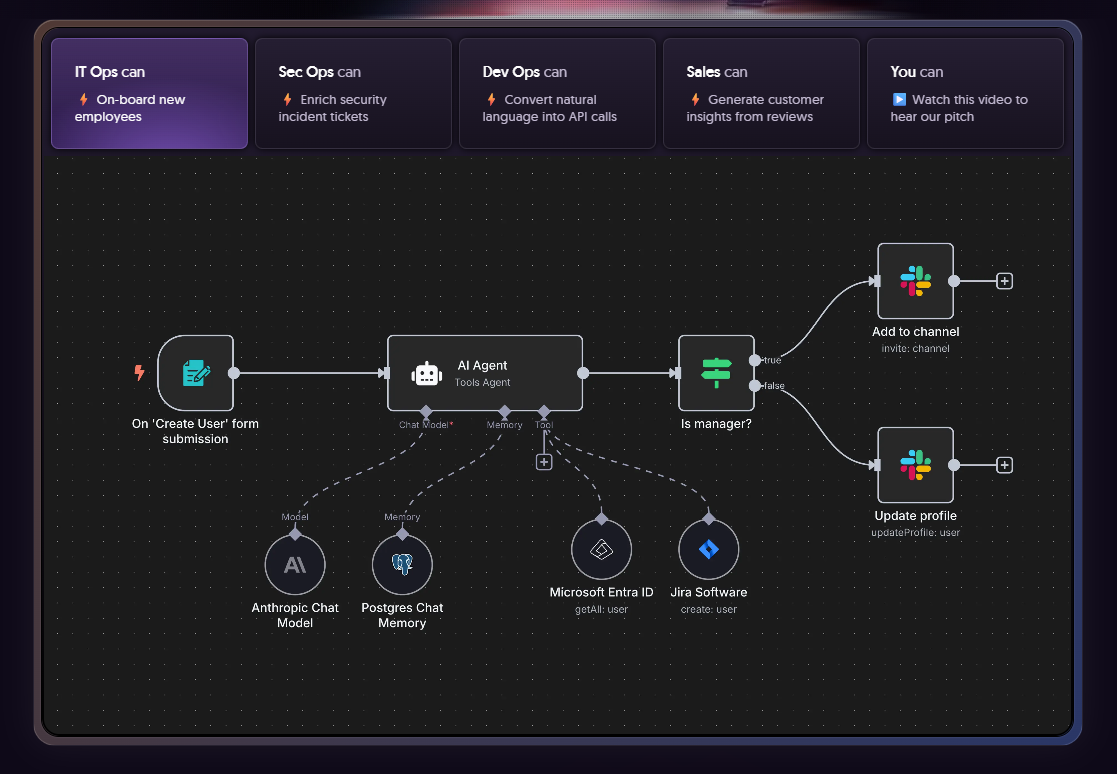Click the Microsoft Entra ID tool node
This screenshot has height=774, width=1117.
pyautogui.click(x=601, y=550)
